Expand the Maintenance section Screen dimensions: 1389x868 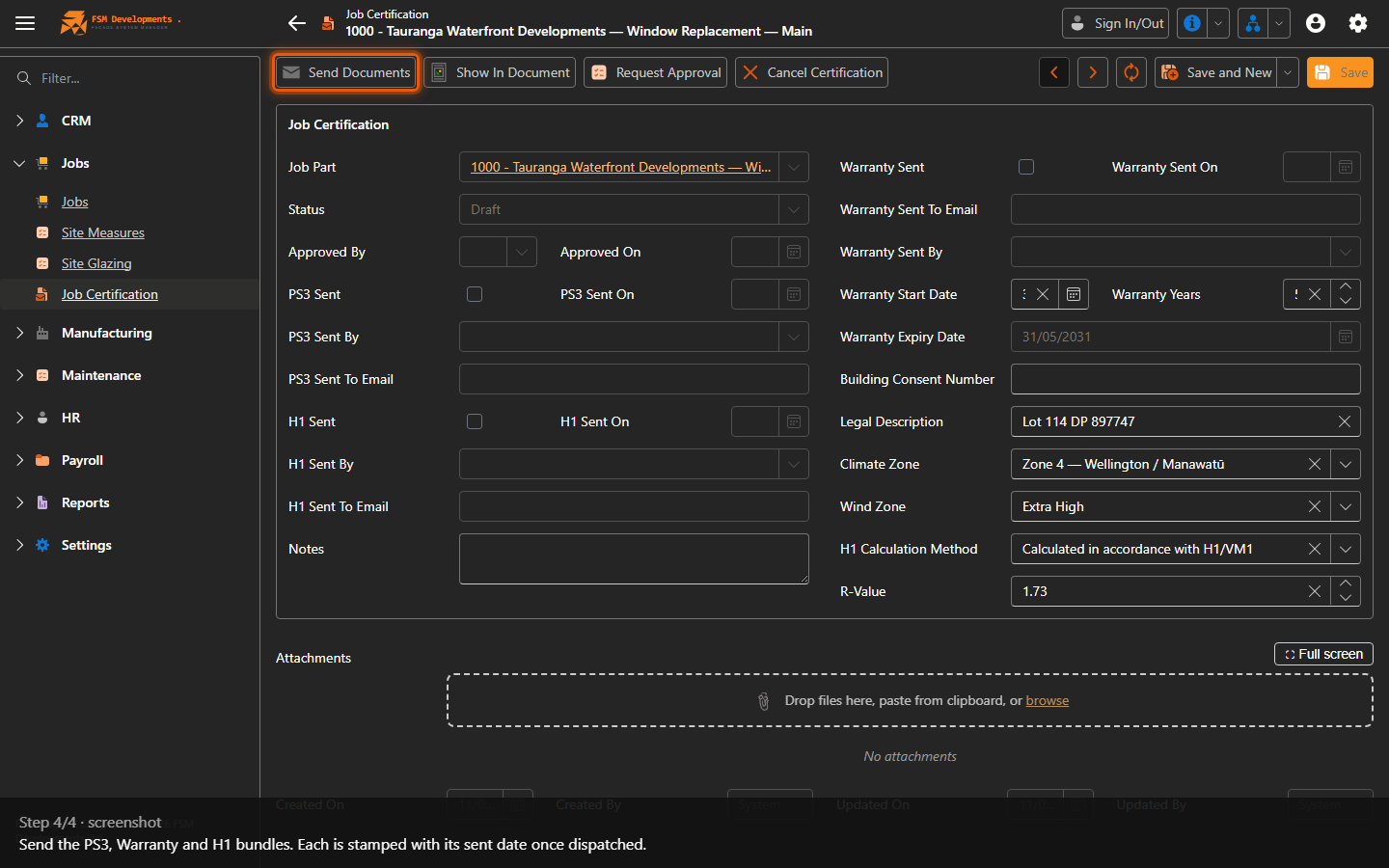point(19,375)
